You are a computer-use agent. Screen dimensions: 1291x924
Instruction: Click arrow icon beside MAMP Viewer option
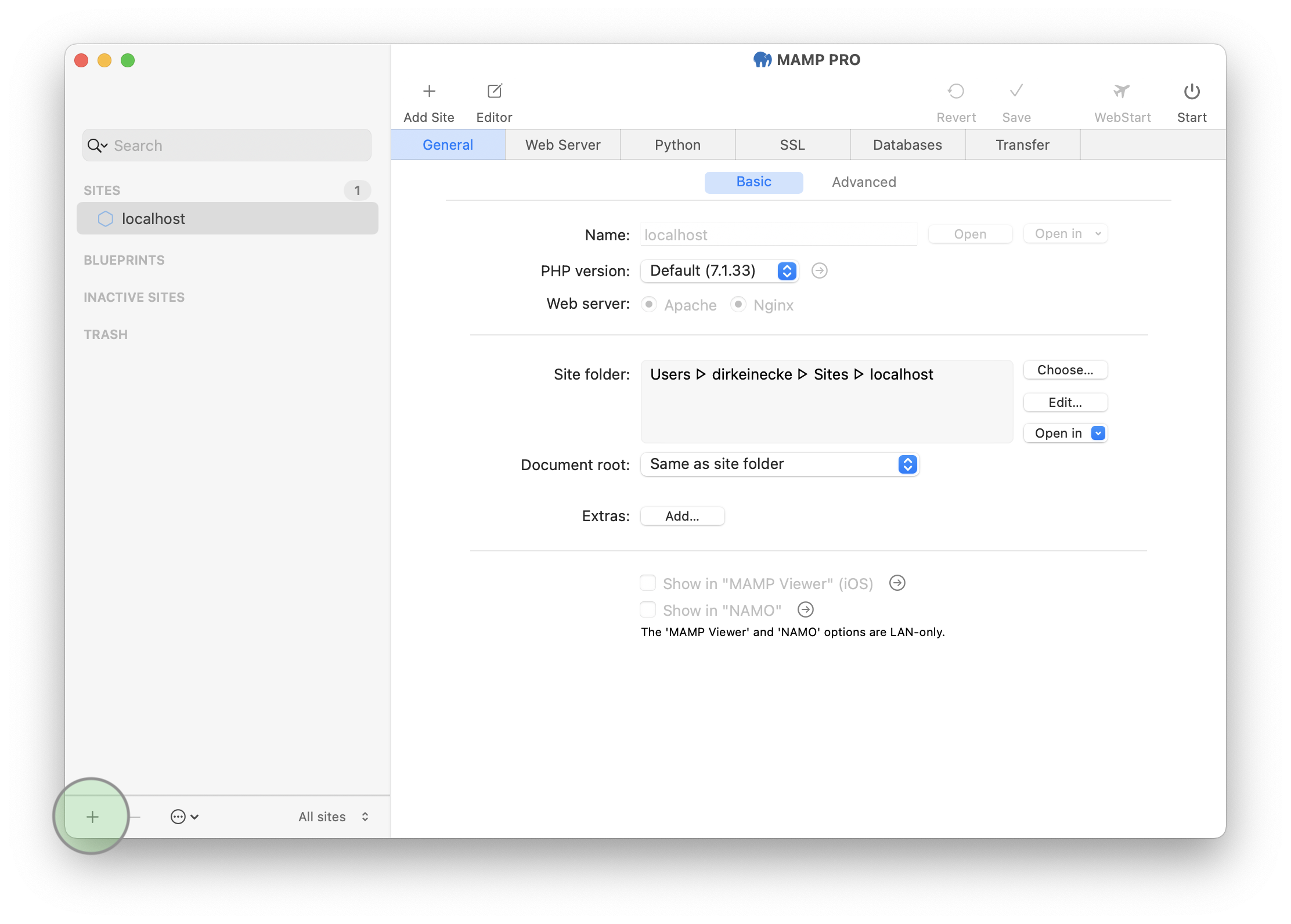click(x=897, y=583)
